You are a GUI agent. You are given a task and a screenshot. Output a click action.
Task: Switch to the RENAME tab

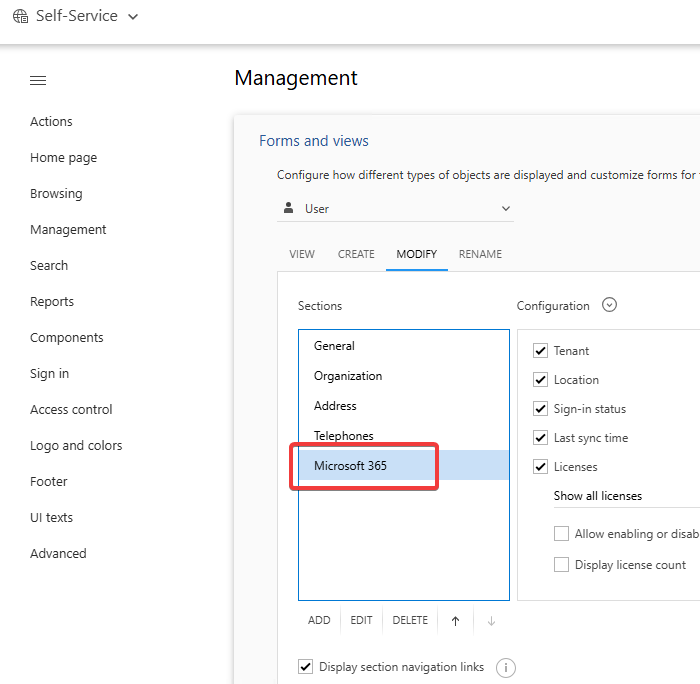[480, 254]
